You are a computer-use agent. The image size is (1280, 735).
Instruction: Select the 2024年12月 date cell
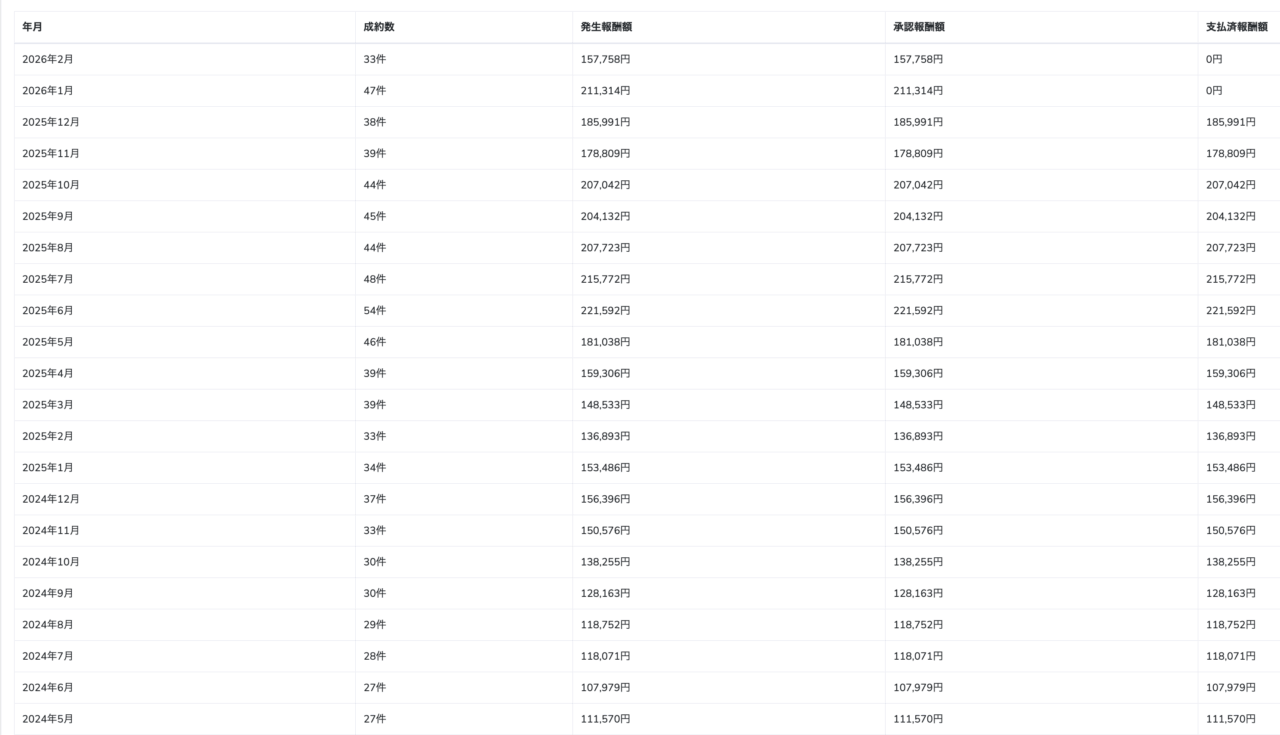coord(51,499)
